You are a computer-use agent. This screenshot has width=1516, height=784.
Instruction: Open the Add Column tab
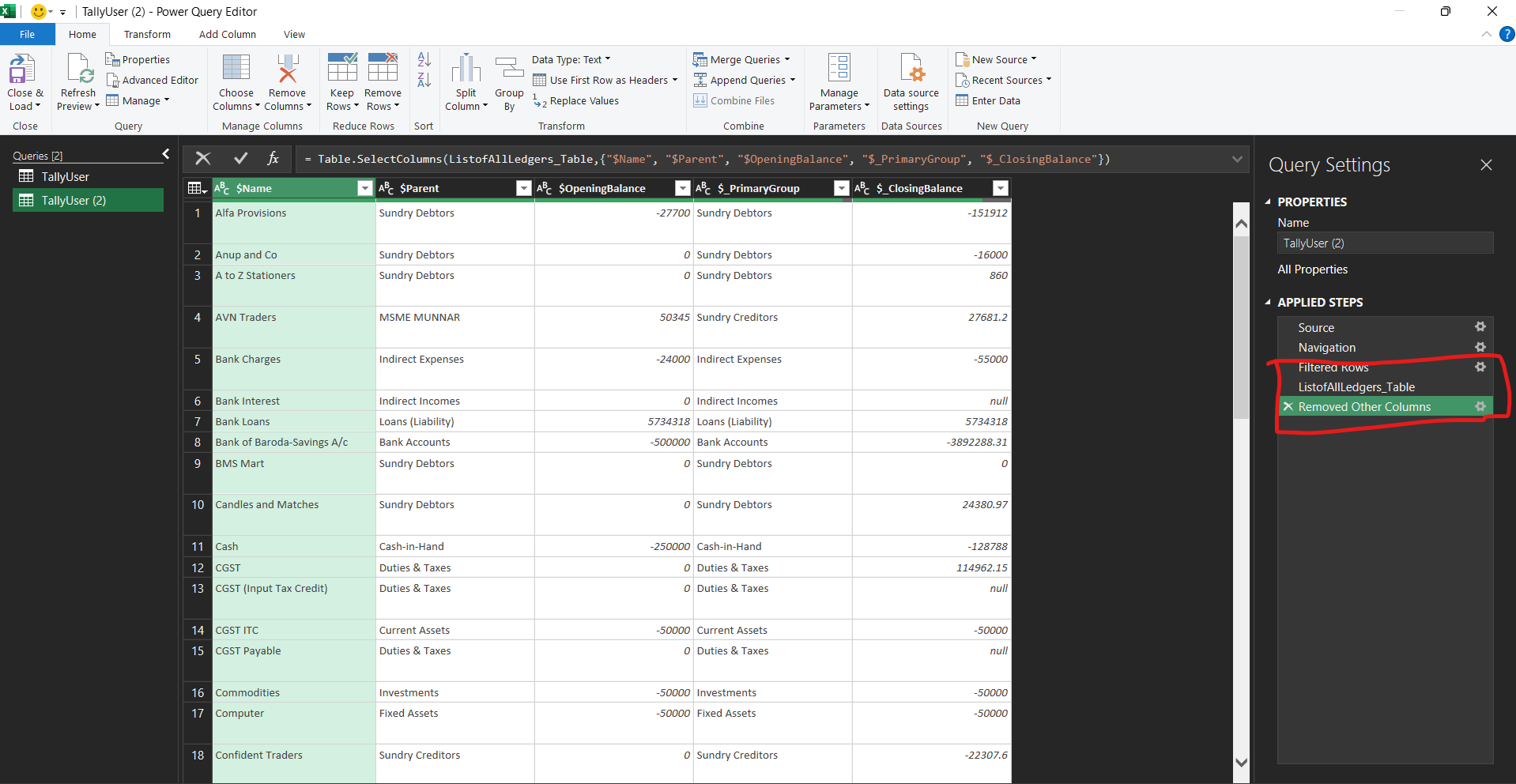click(227, 35)
